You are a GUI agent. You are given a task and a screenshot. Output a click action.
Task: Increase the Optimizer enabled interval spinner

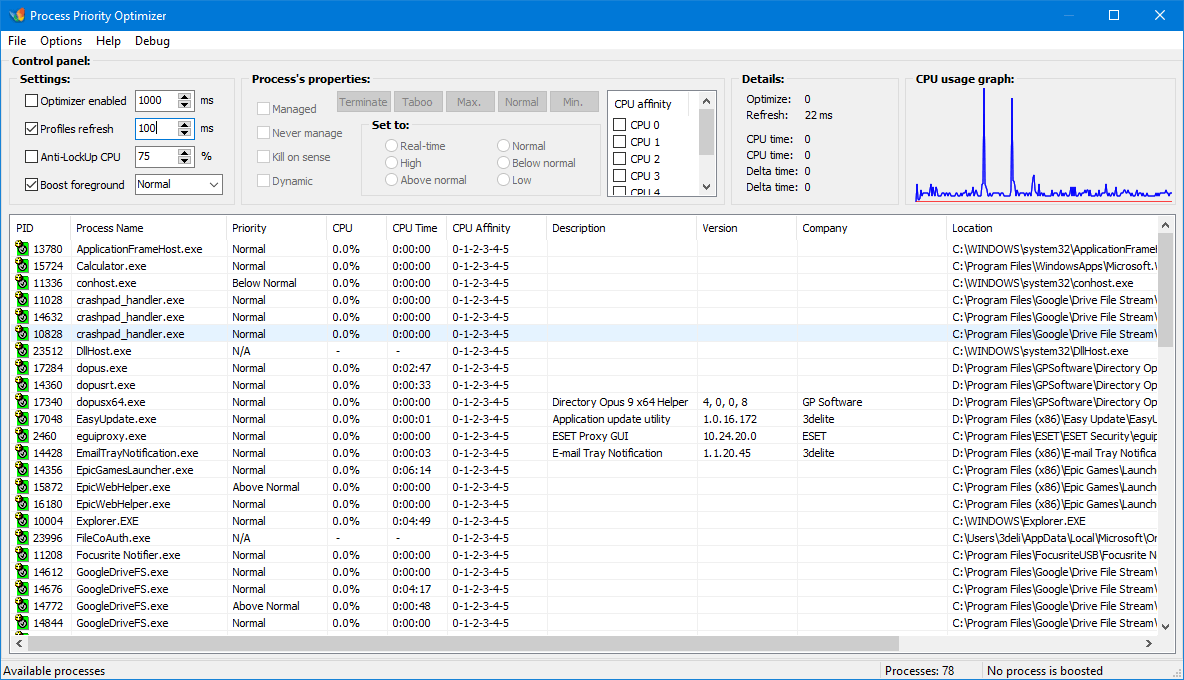pos(185,96)
